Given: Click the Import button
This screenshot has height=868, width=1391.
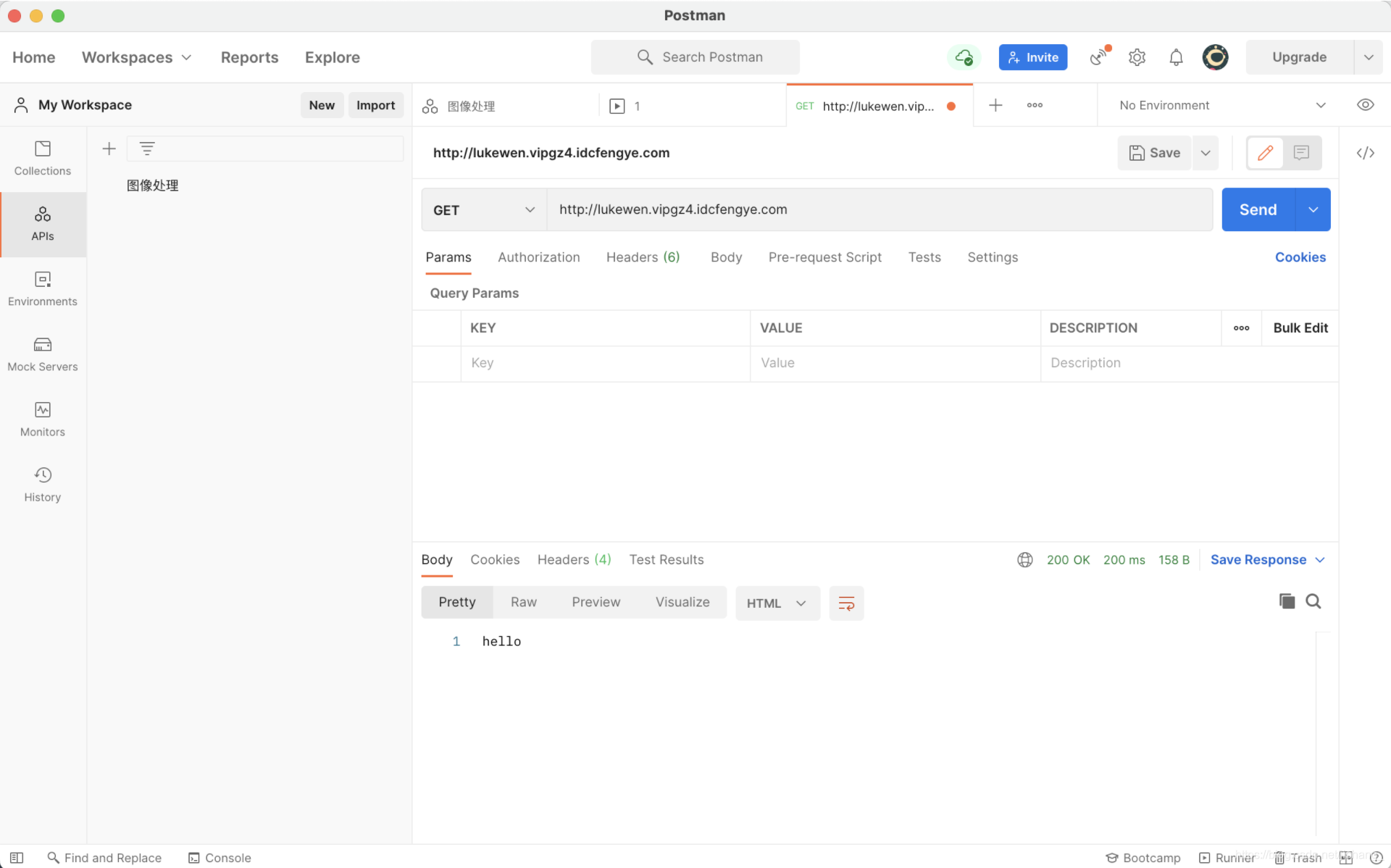Looking at the screenshot, I should point(375,105).
